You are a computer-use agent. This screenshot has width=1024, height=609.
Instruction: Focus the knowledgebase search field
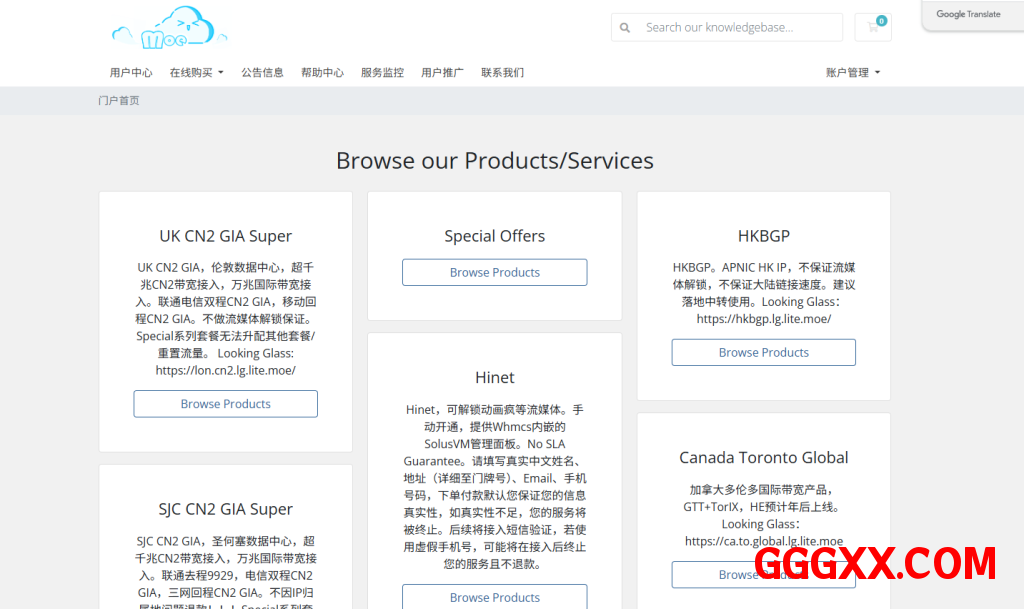pos(738,28)
